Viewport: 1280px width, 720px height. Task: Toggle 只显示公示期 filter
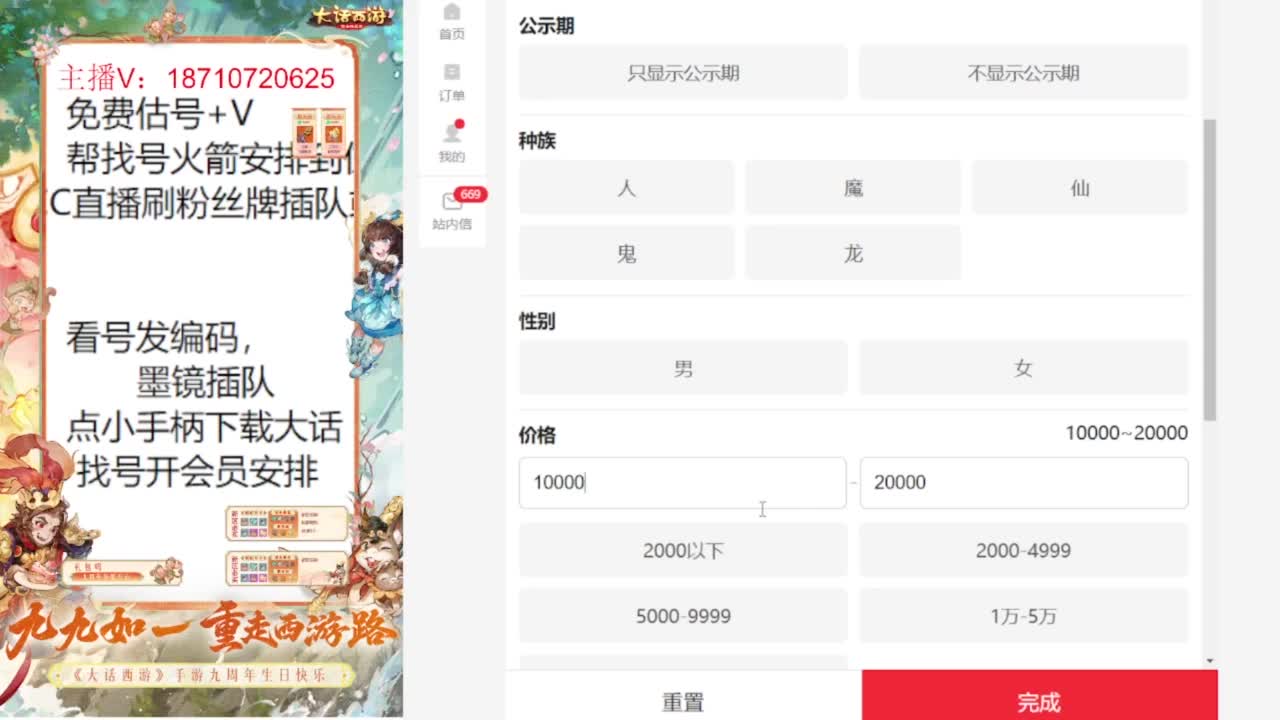[683, 73]
